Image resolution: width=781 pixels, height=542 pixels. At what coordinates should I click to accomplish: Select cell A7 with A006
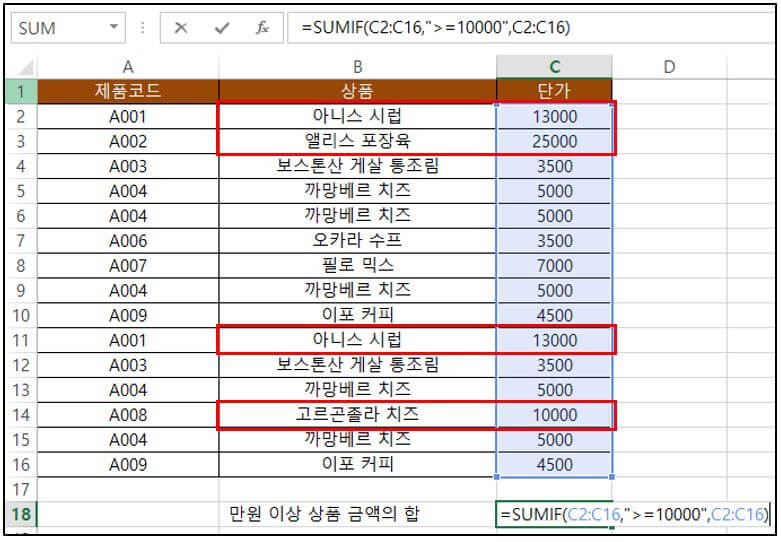tap(128, 241)
